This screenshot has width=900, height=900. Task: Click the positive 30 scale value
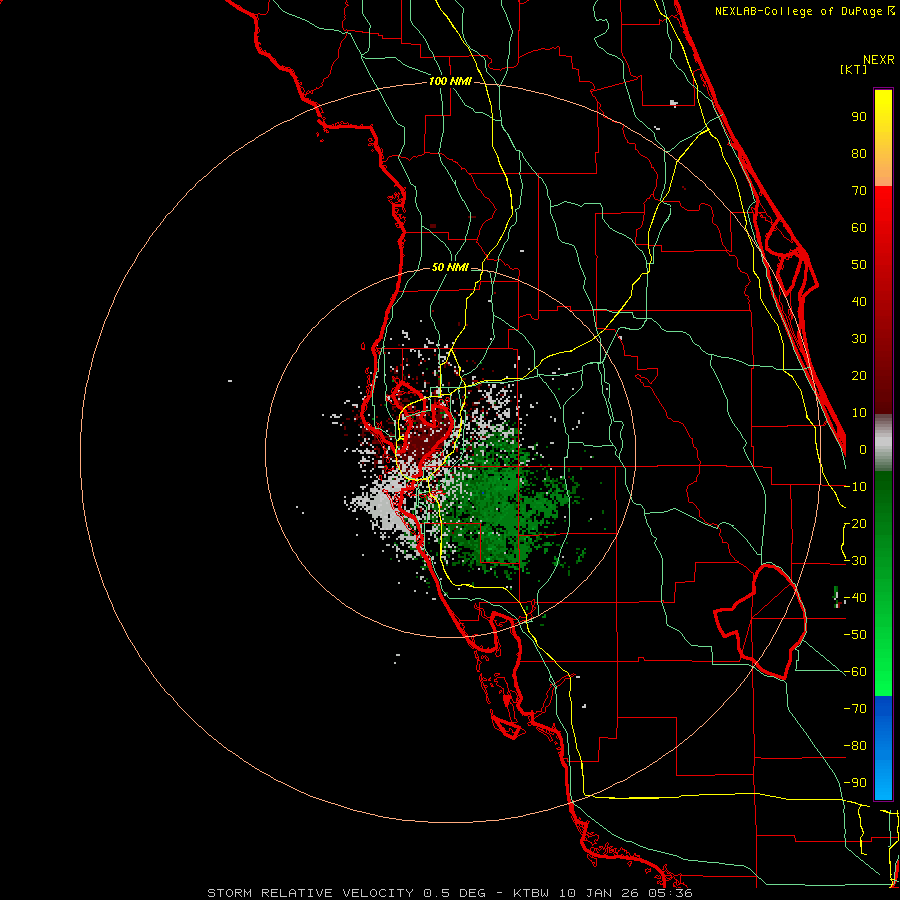click(x=859, y=339)
